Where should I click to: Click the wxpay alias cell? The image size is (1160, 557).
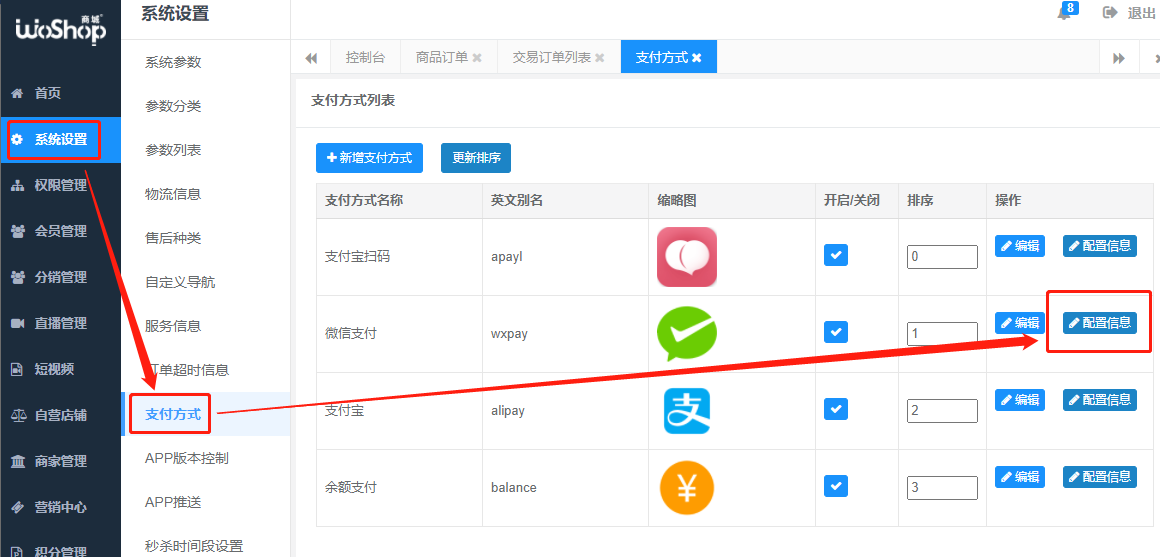pyautogui.click(x=564, y=334)
